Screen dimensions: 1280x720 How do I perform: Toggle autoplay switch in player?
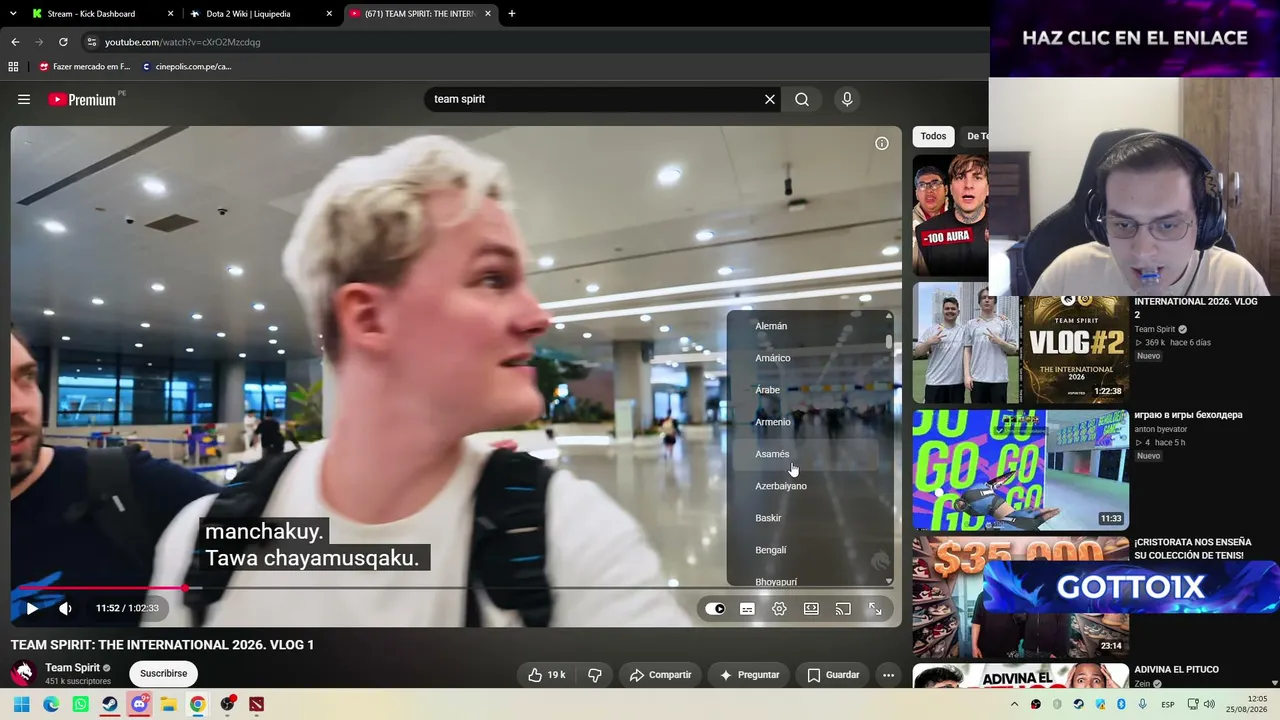715,608
